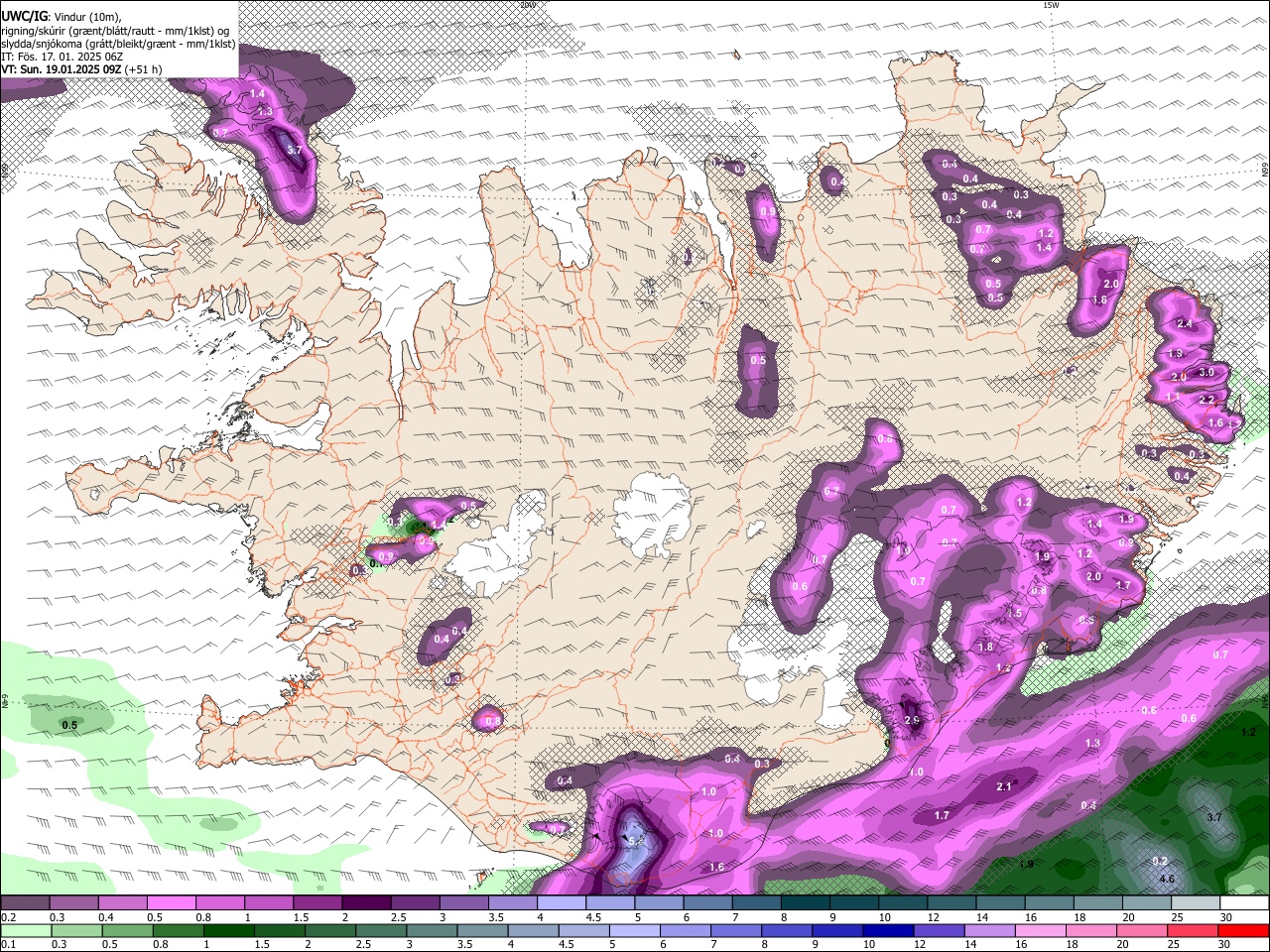Click the "3.0" value on the east coast
This screenshot has width=1270, height=952.
point(1206,373)
